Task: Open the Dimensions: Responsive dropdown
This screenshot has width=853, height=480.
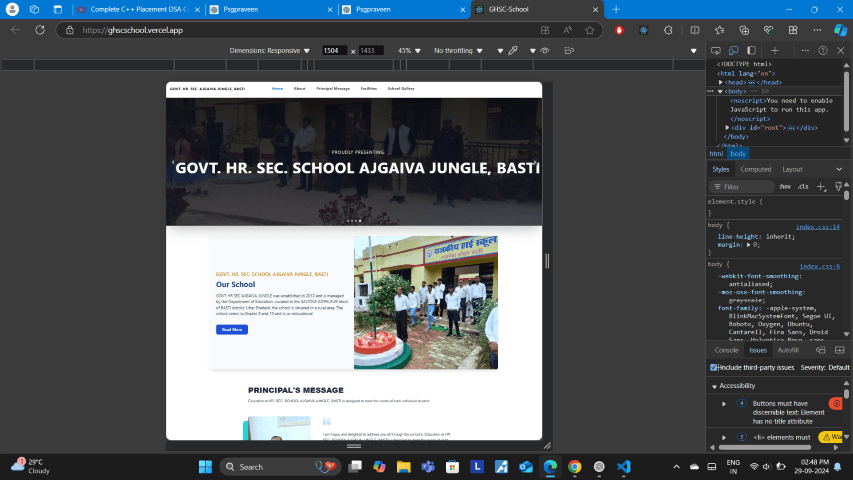Action: (x=269, y=51)
